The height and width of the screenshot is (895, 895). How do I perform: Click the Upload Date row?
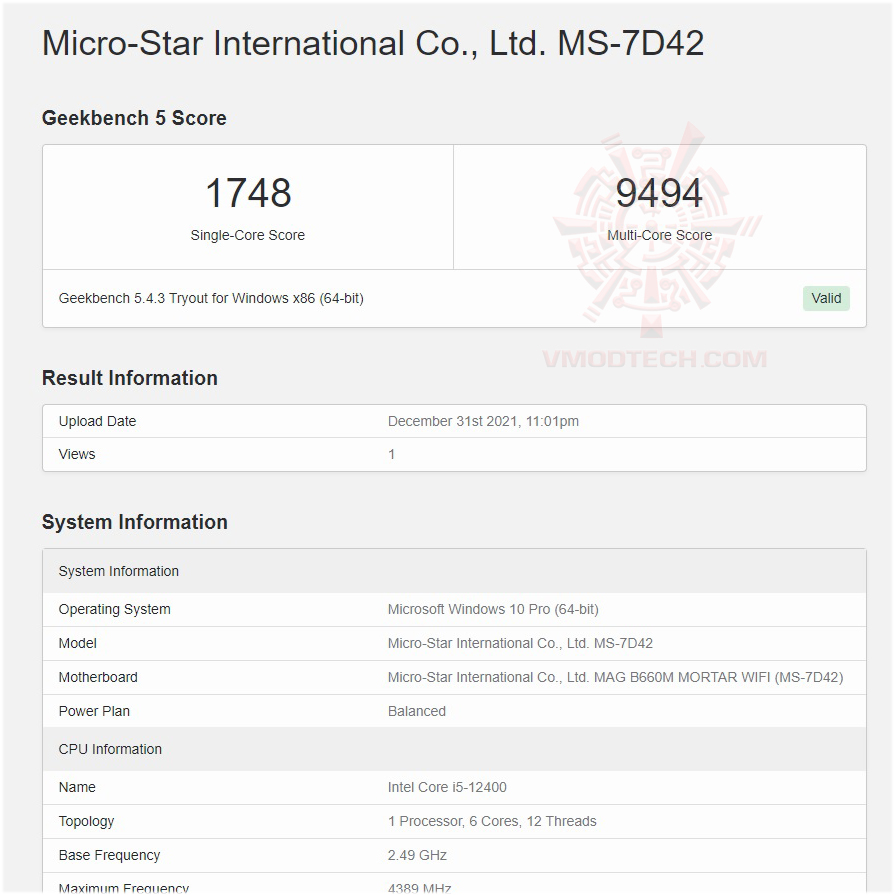click(97, 421)
